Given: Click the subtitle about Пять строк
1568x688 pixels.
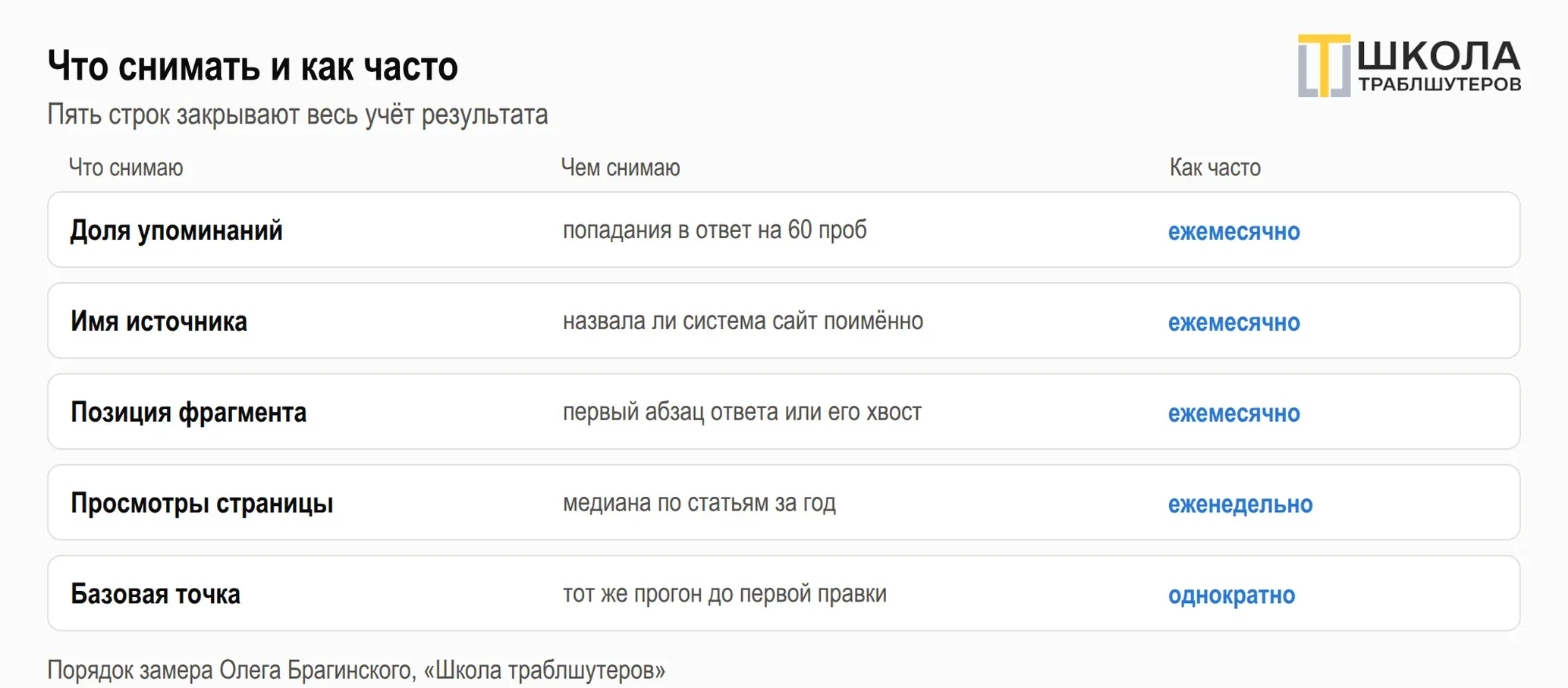Looking at the screenshot, I should [x=297, y=115].
